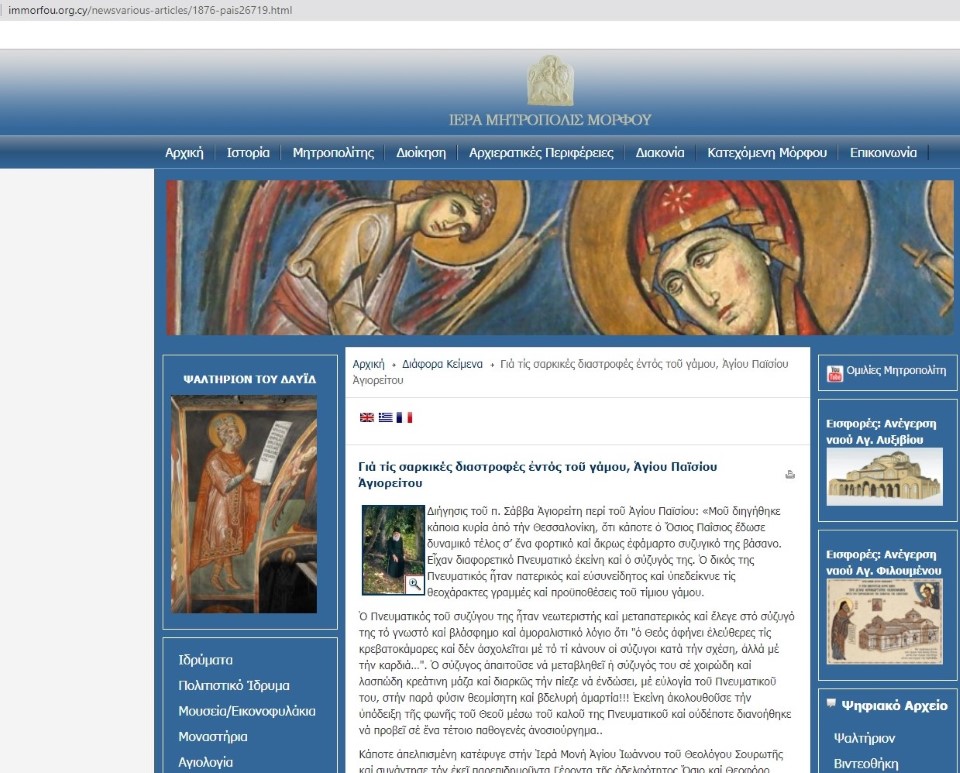Screen dimensions: 960x773
Task: Open Πολιτιστικό Ίδρυμα sidebar link
Action: (x=234, y=685)
